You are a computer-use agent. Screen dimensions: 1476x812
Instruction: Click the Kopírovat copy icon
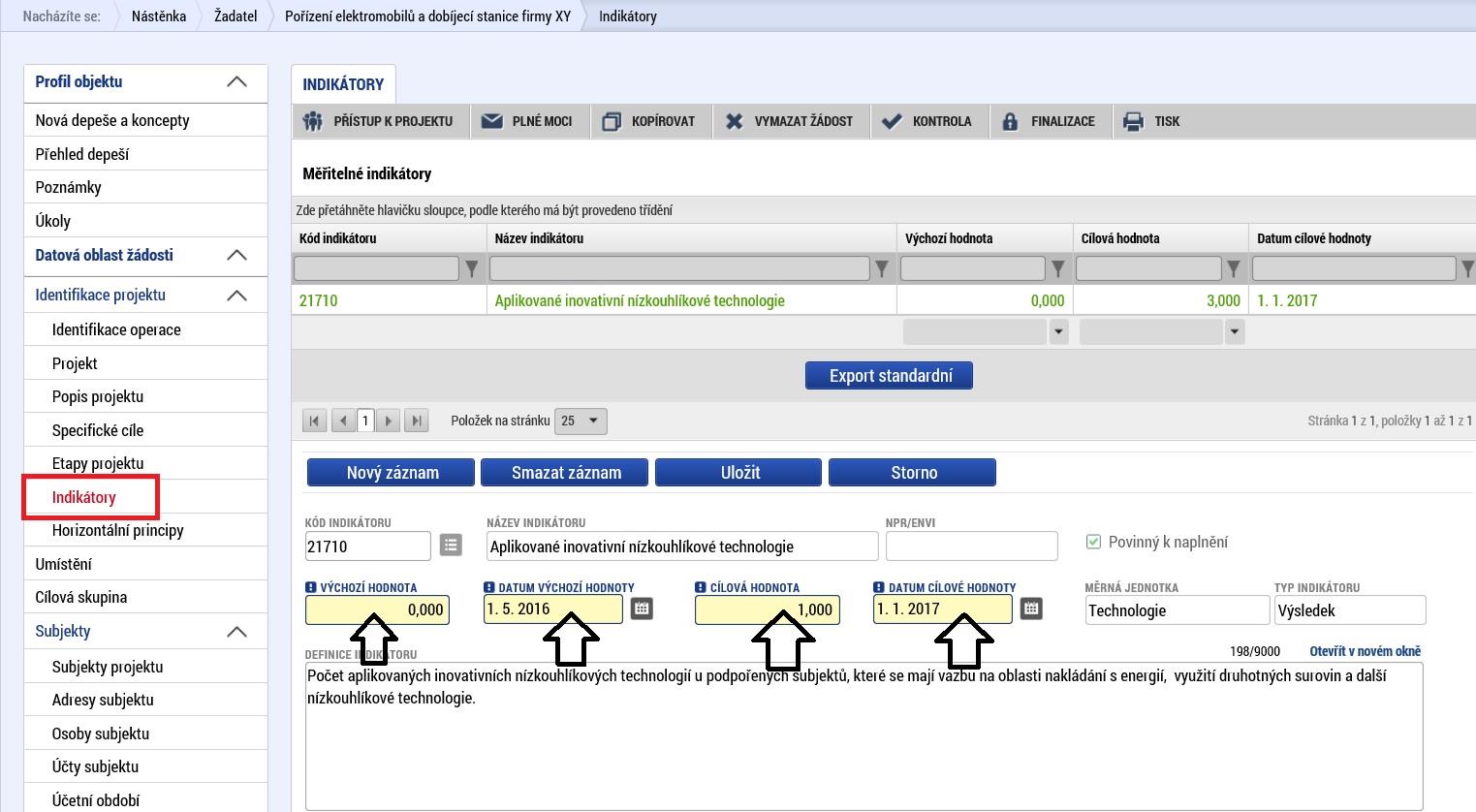612,121
